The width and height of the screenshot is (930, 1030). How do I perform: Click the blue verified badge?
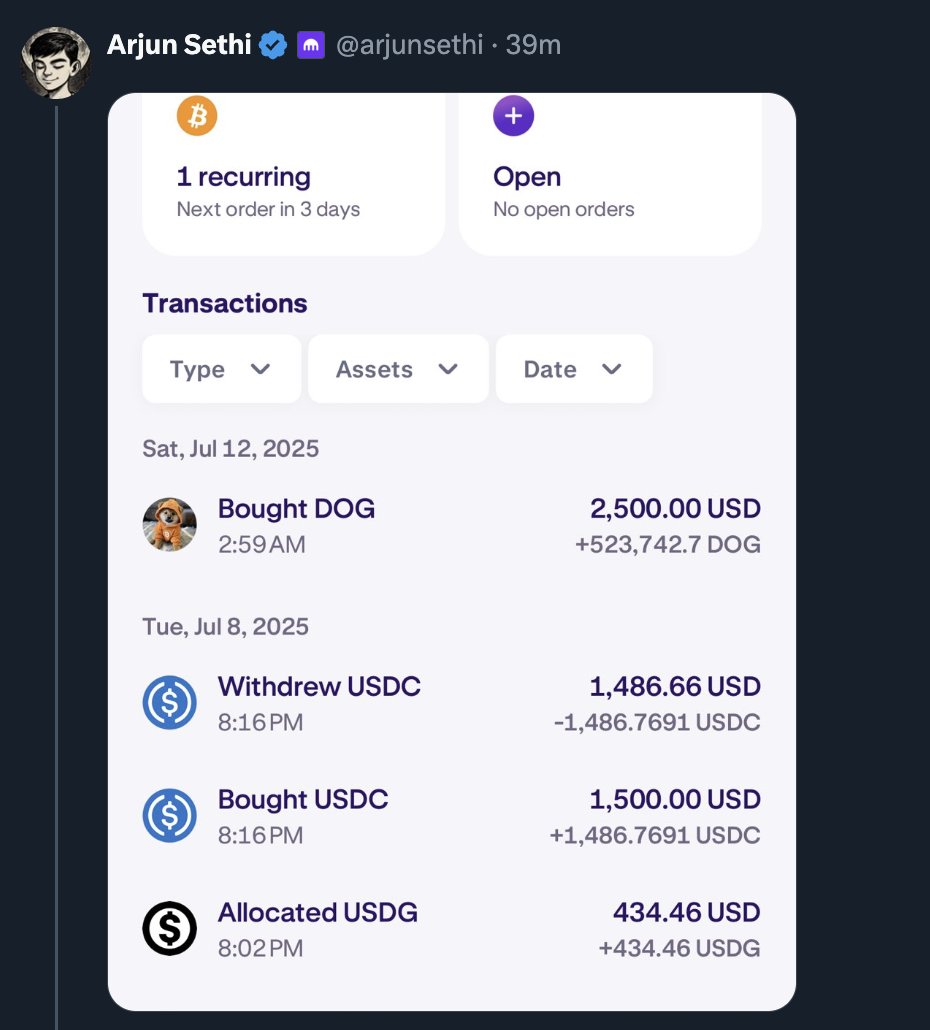pos(273,45)
